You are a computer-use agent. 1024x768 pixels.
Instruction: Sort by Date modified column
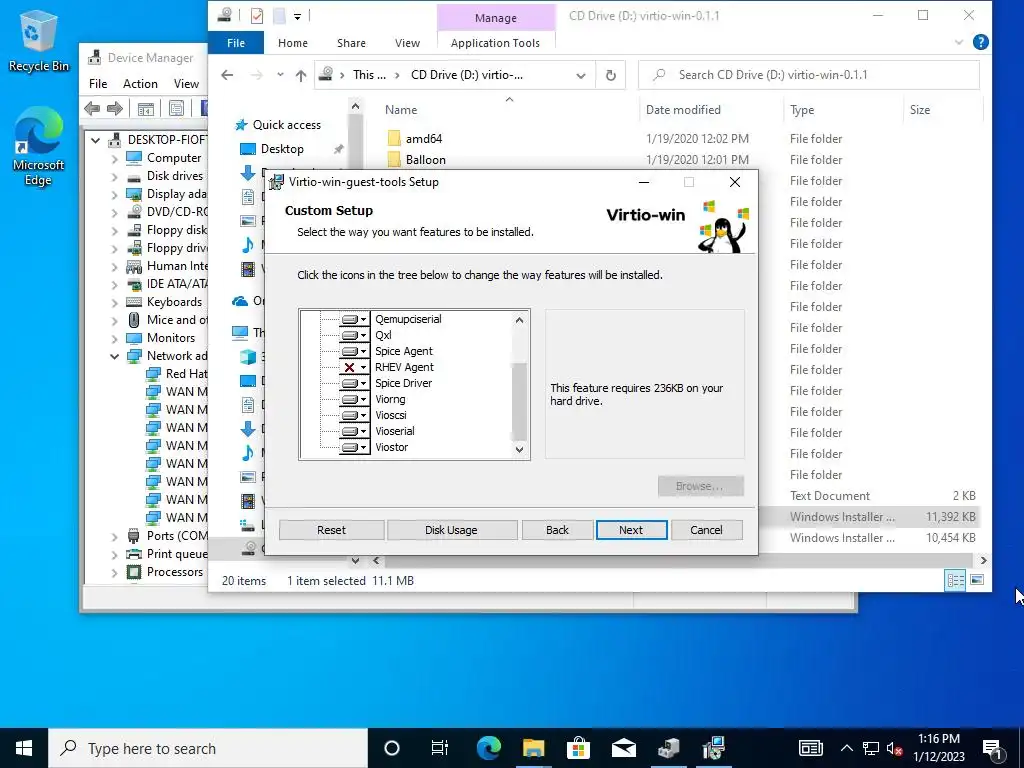(683, 110)
